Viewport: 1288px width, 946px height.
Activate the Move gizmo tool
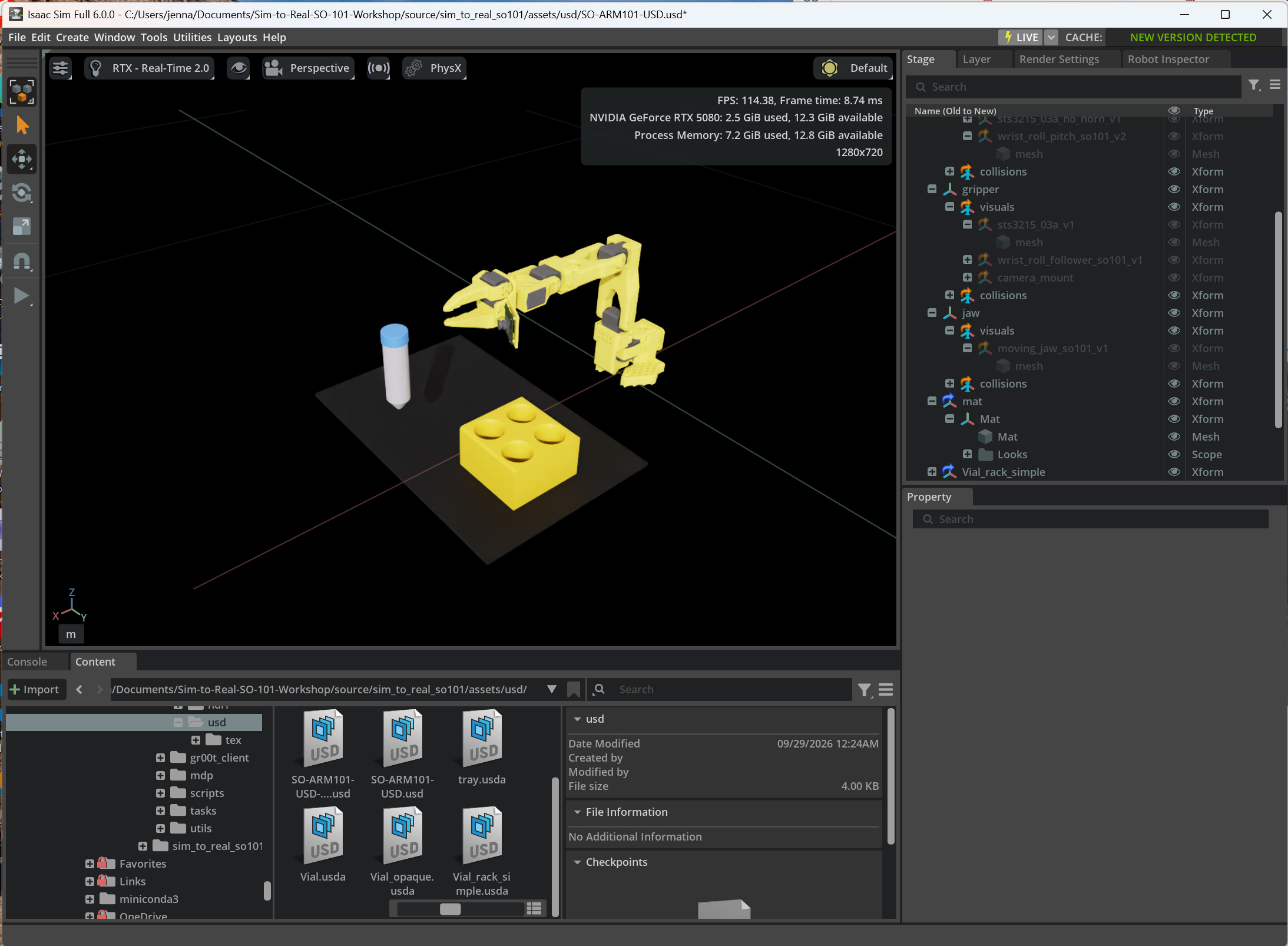(22, 159)
